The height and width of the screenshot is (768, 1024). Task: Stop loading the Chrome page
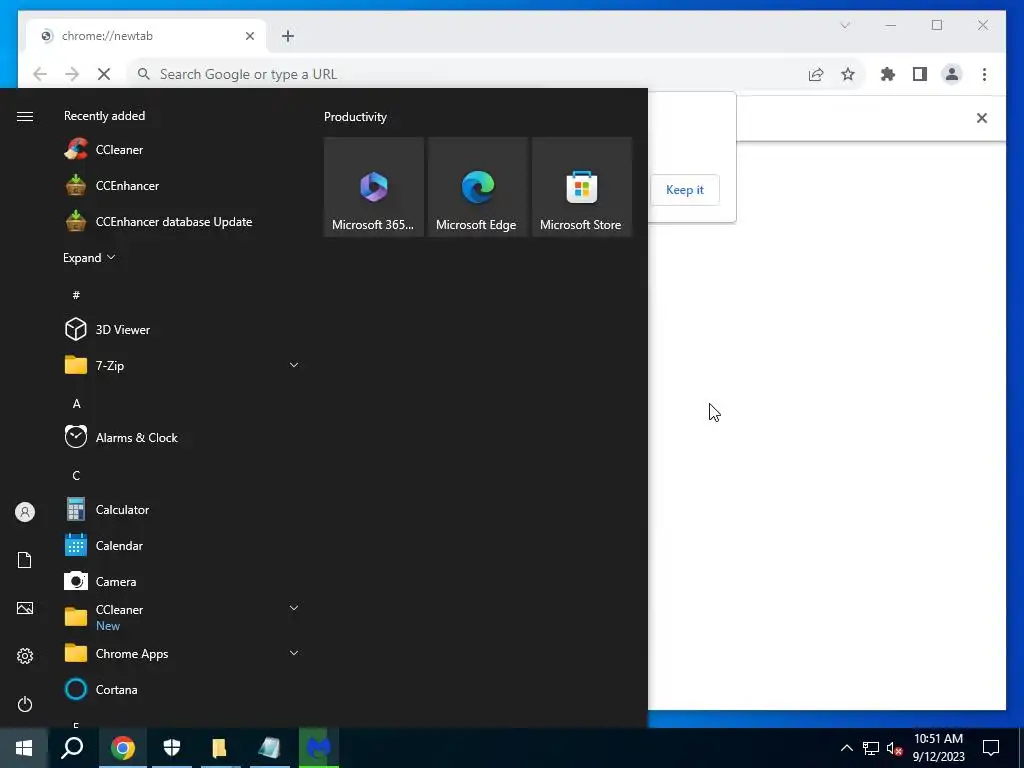tap(104, 74)
